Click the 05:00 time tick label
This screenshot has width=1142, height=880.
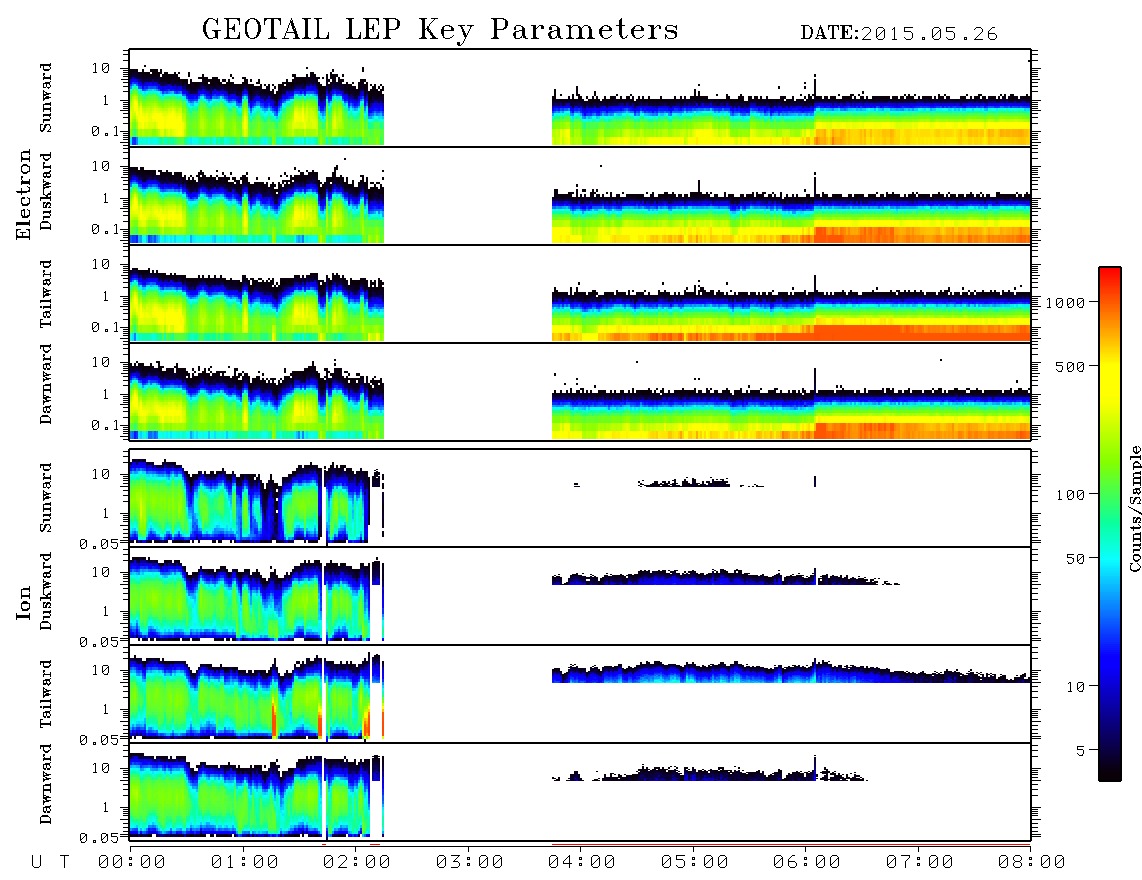pos(695,862)
